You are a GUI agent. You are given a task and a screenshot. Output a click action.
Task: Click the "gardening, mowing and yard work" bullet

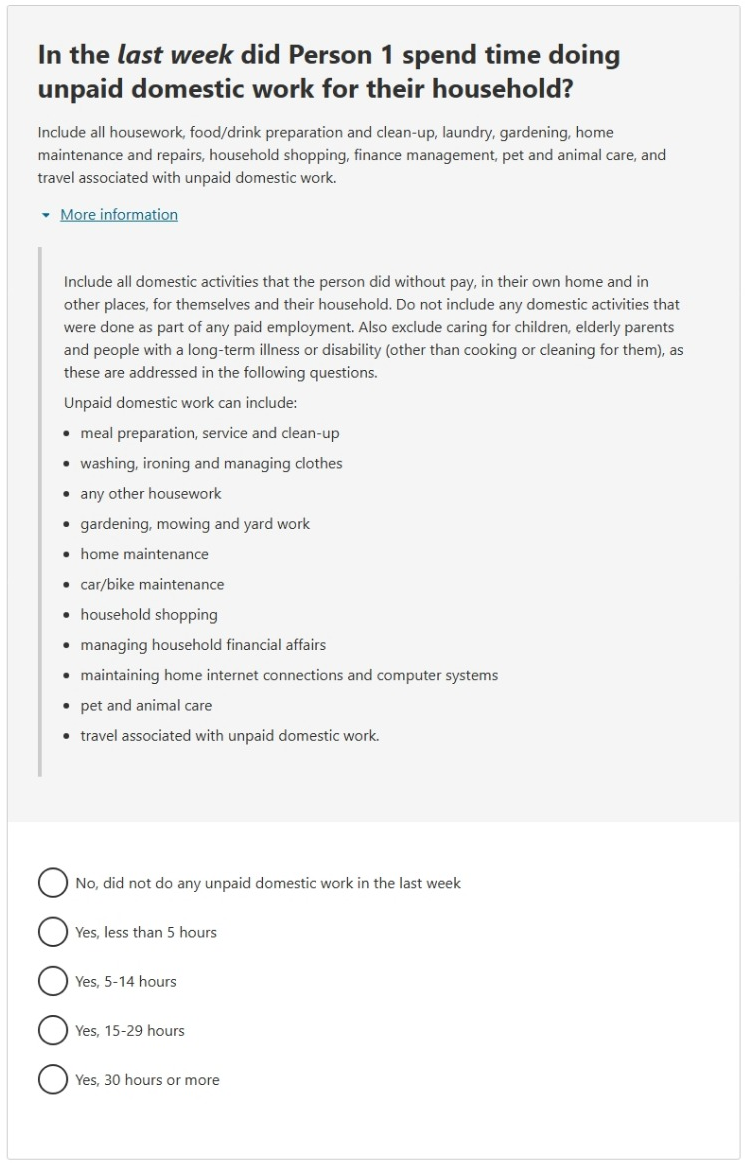(x=195, y=523)
